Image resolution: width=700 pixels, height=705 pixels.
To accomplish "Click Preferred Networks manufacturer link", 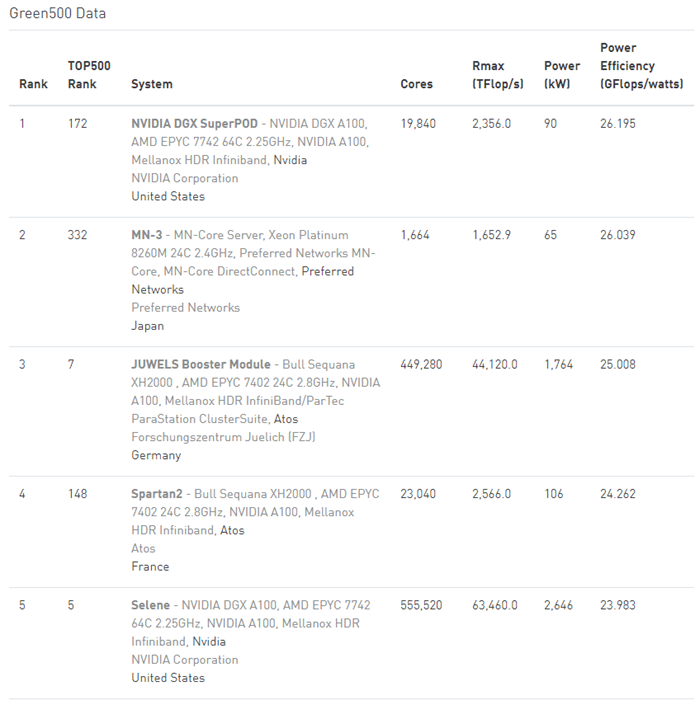I will (327, 271).
